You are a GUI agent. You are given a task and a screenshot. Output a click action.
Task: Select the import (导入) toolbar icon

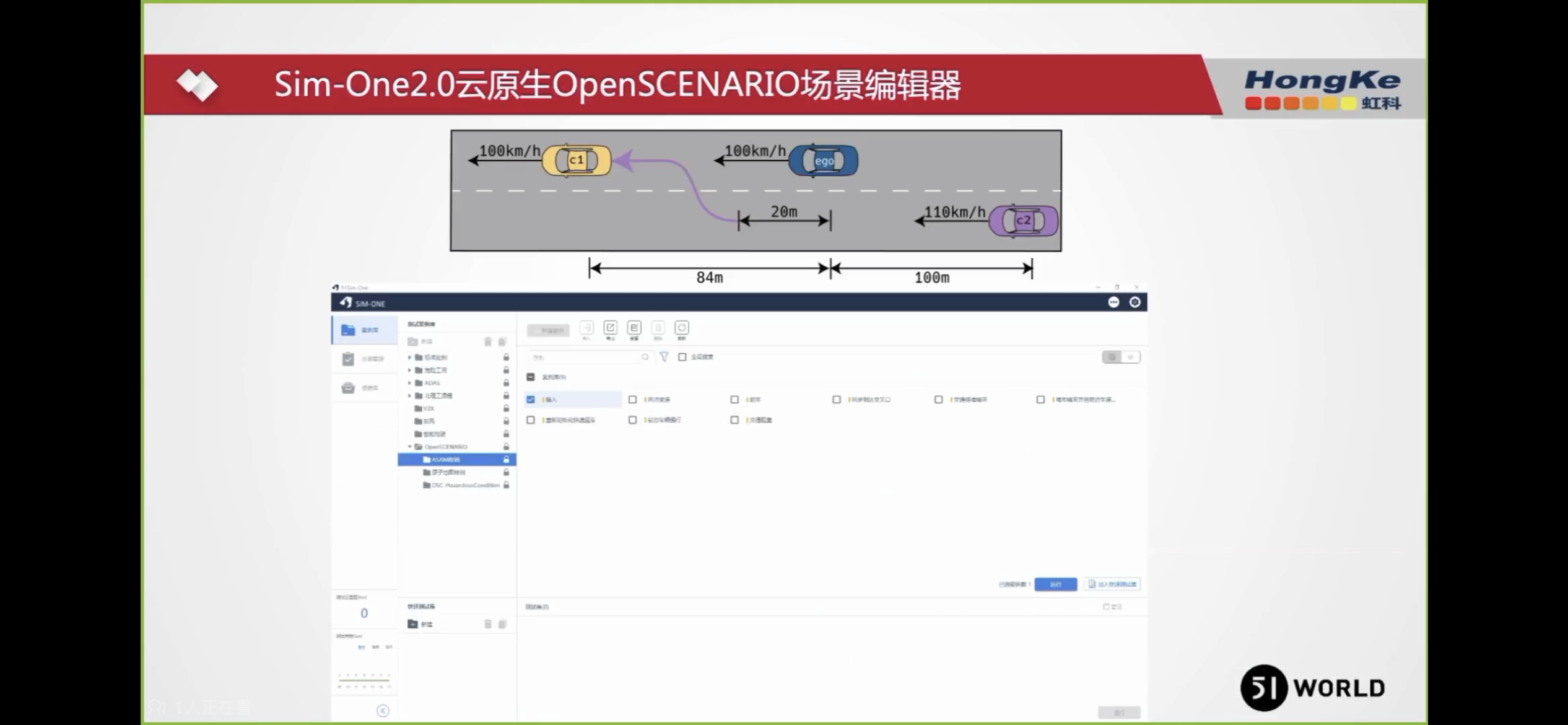coord(586,328)
